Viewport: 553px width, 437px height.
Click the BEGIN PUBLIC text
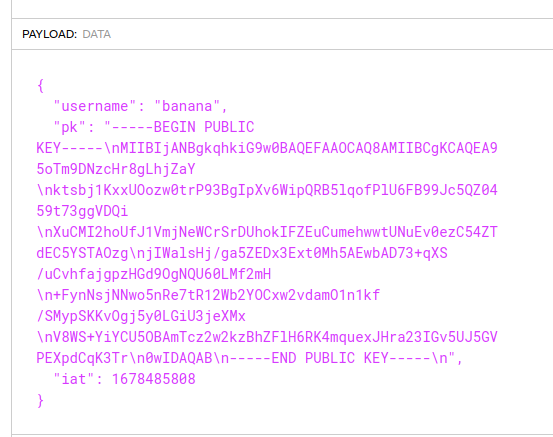tap(204, 127)
